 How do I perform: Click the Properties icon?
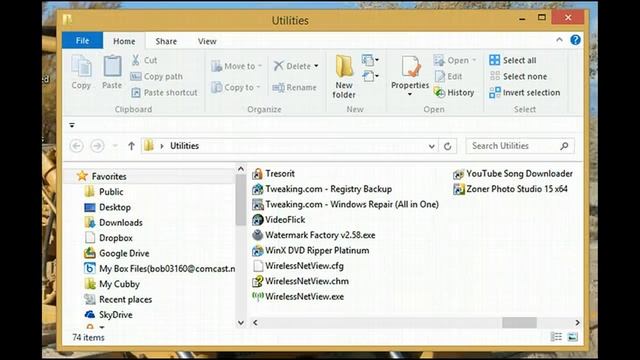(x=410, y=67)
